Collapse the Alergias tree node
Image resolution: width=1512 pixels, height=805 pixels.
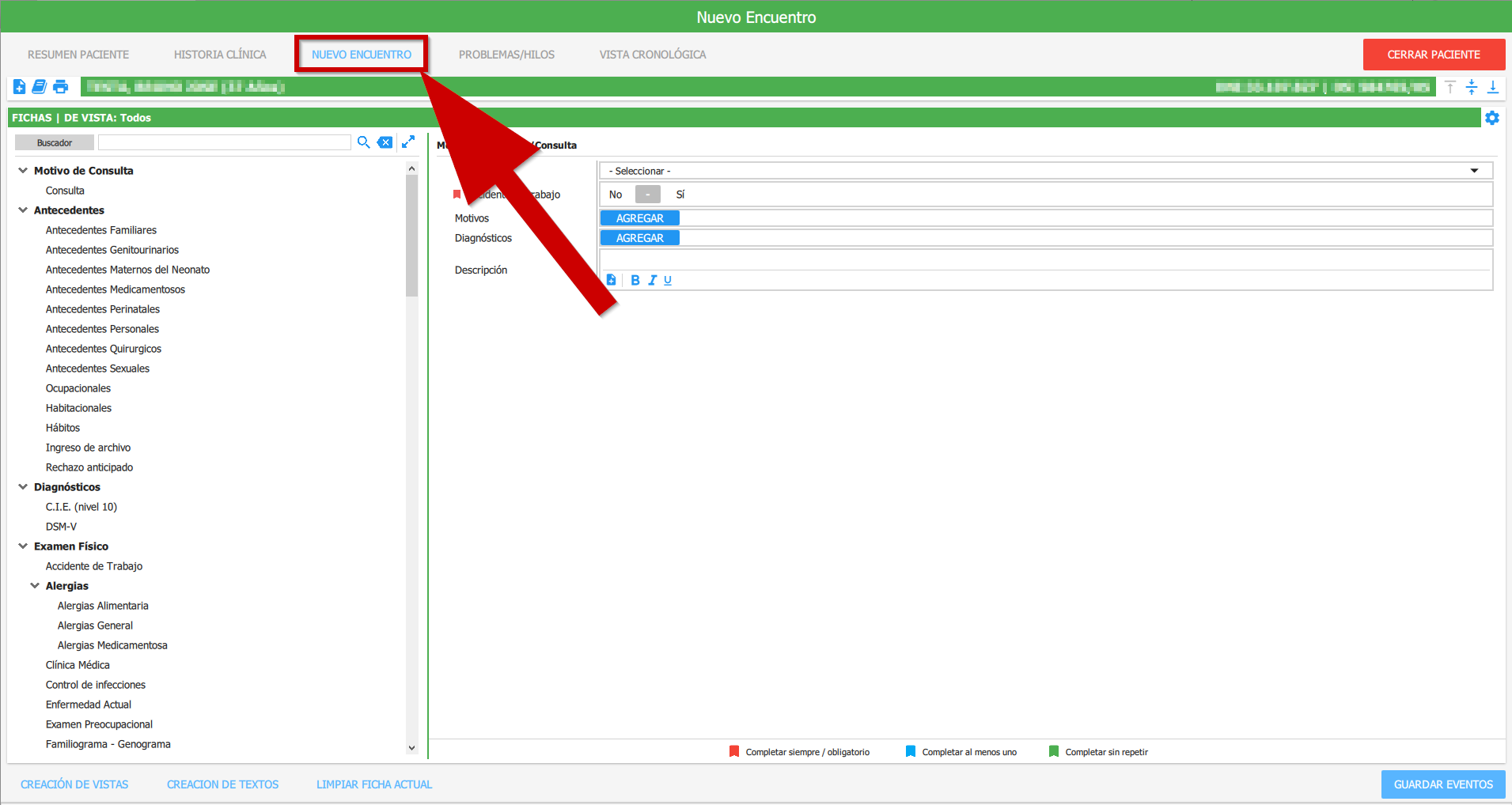35,586
